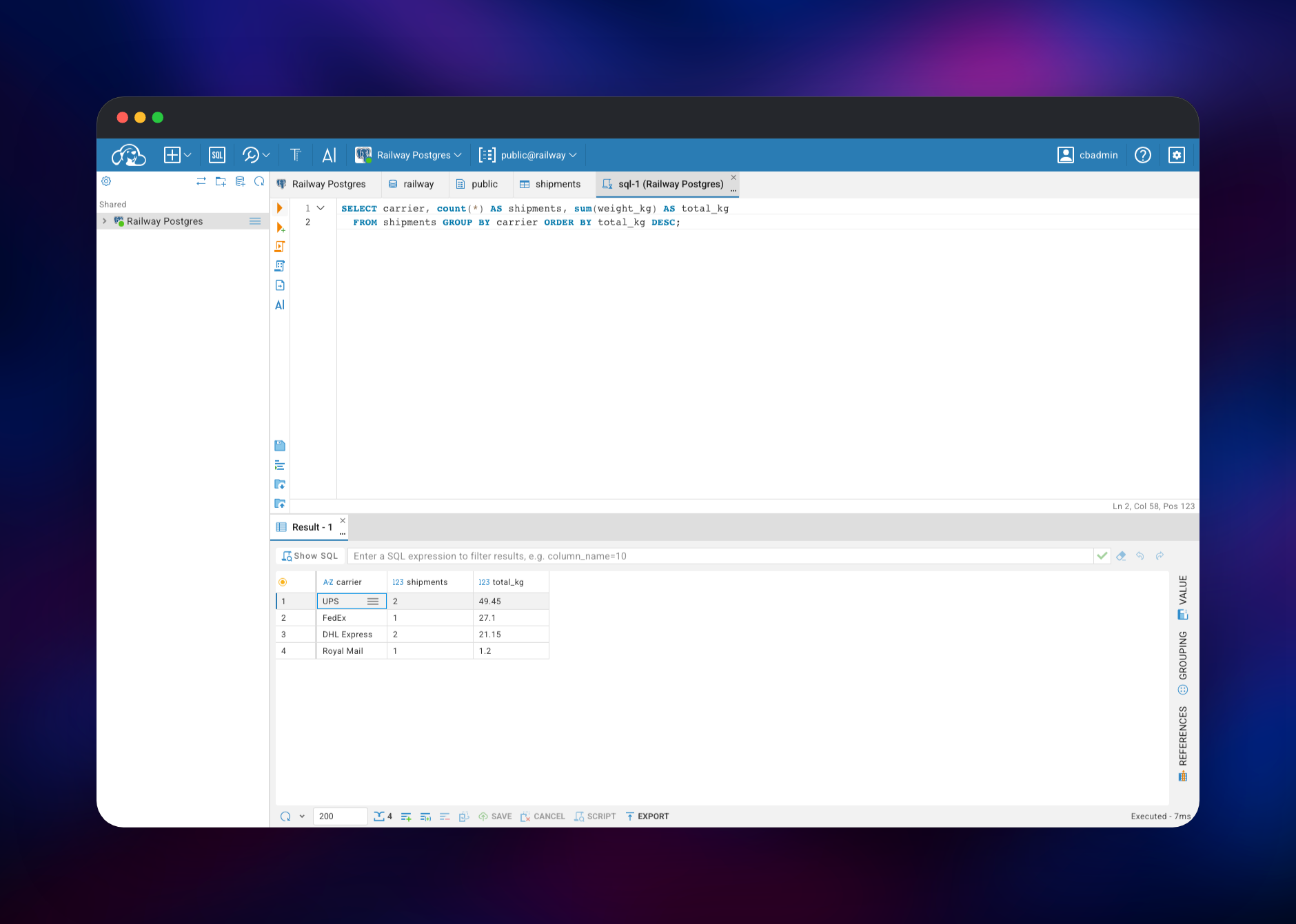Expand Railway Postgres tree node
Image resolution: width=1296 pixels, height=924 pixels.
click(x=105, y=221)
